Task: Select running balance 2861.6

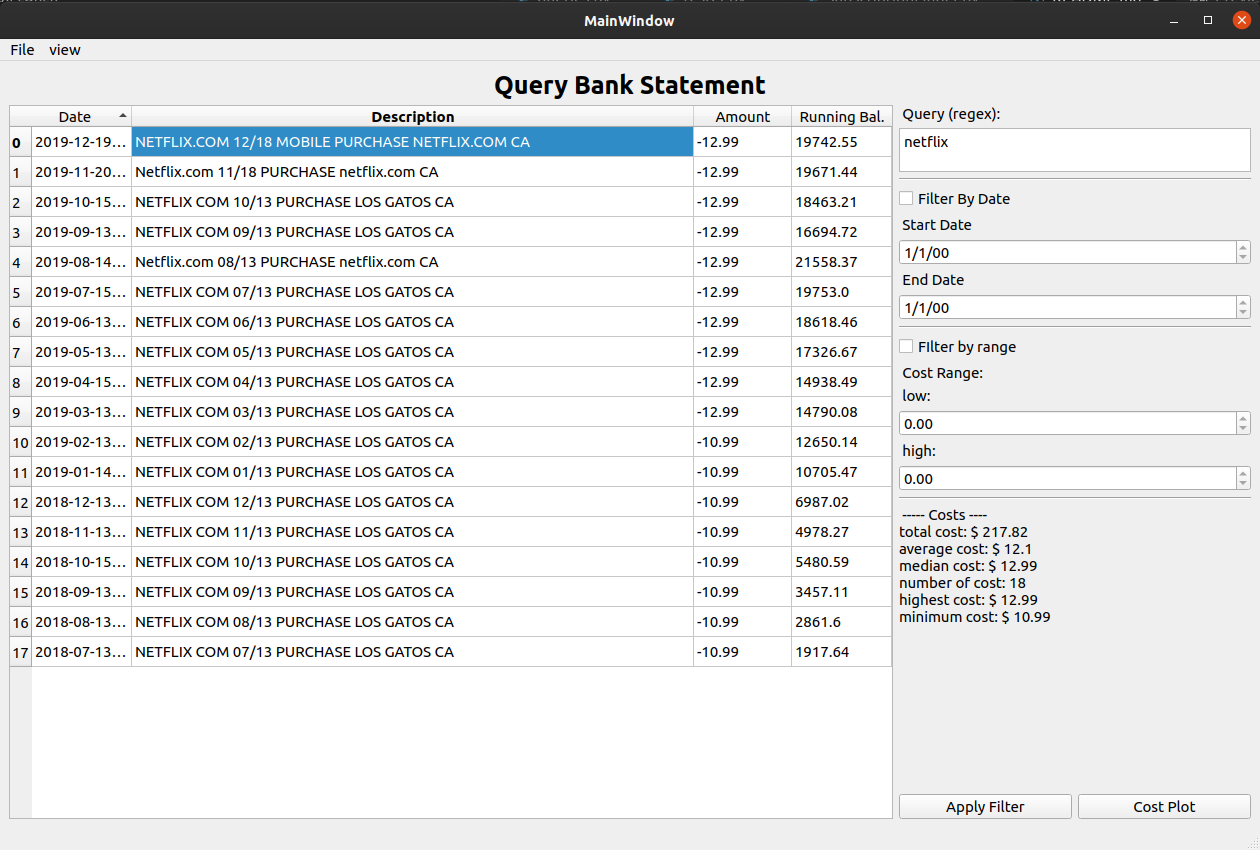Action: point(841,622)
